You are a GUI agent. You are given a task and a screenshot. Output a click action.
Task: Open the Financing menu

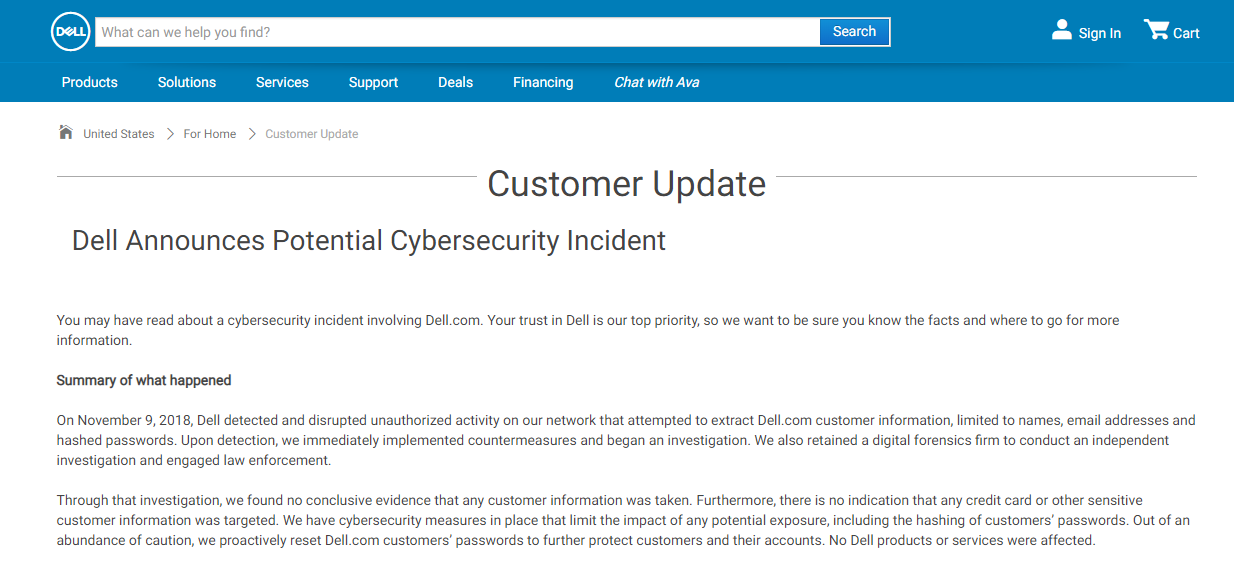click(543, 82)
